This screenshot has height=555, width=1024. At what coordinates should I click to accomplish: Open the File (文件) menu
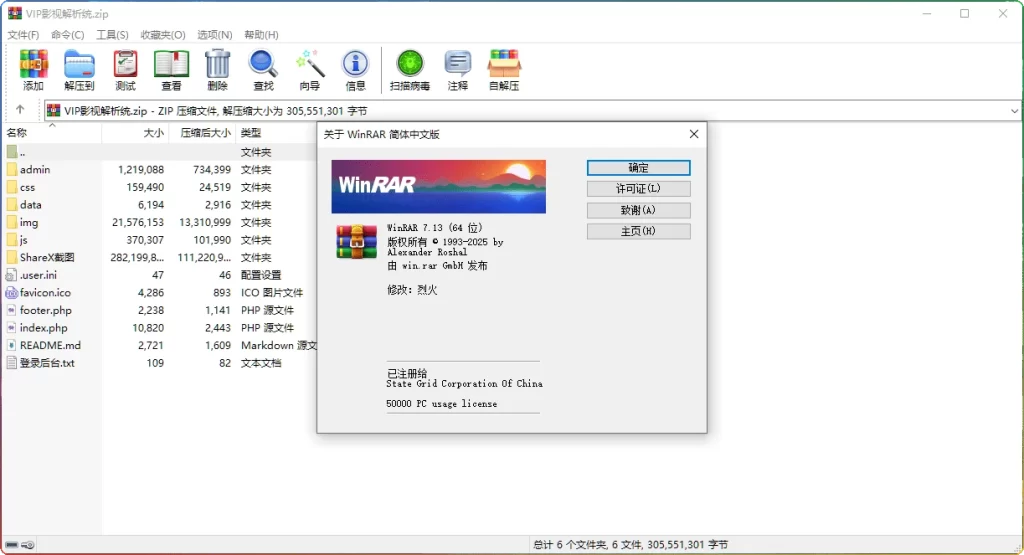coord(24,35)
